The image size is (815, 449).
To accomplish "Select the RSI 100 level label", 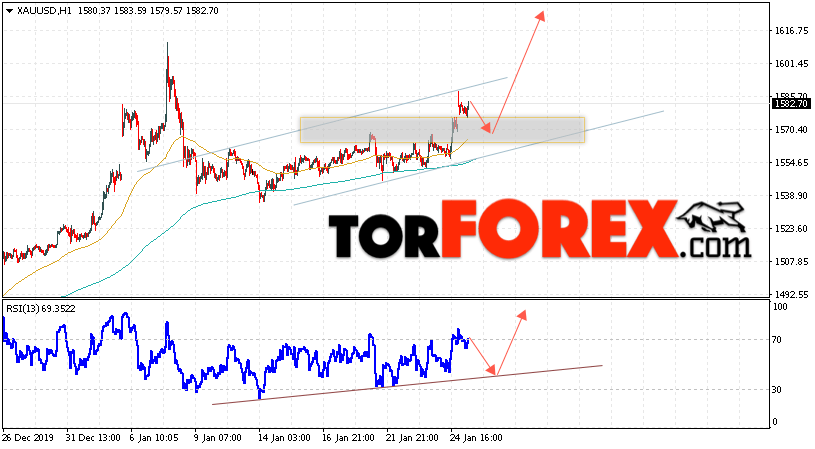I will coord(780,307).
